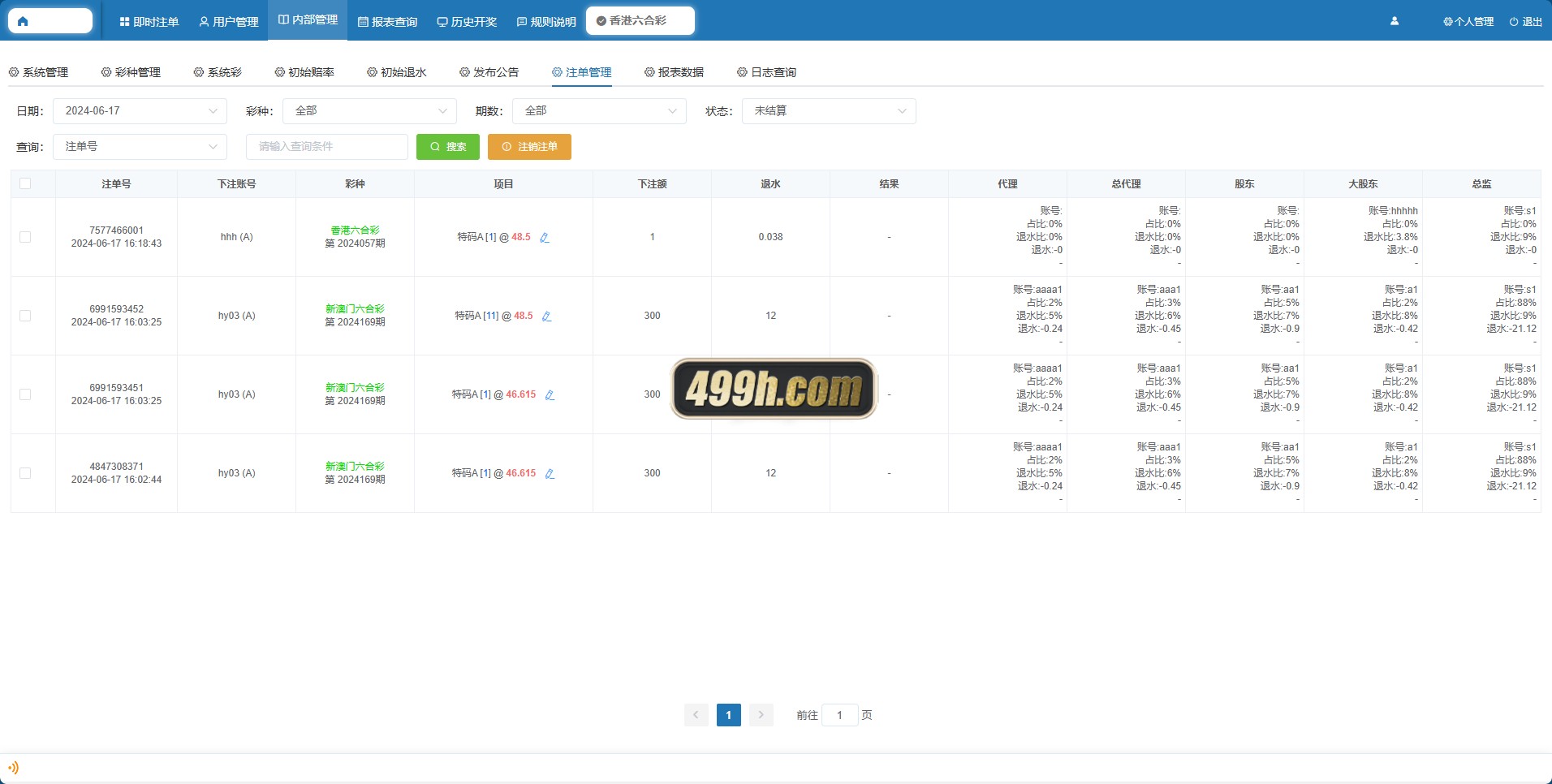The height and width of the screenshot is (784, 1552).
Task: Click the 香港六合彩 lottery selector
Action: coord(640,21)
